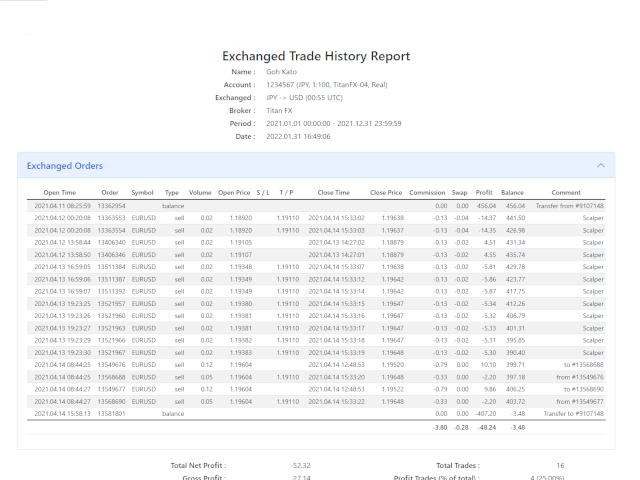640x480 pixels.
Task: Click the Swap column header
Action: point(459,193)
